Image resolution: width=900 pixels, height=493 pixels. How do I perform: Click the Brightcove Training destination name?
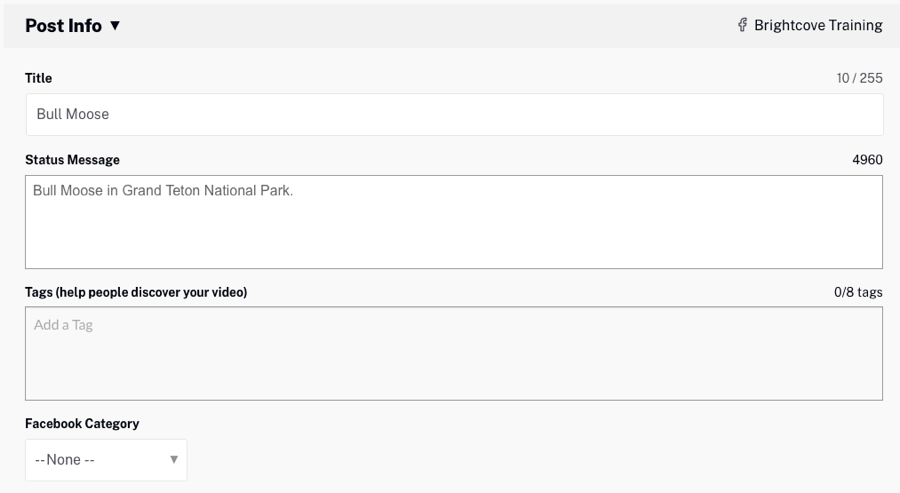(816, 26)
